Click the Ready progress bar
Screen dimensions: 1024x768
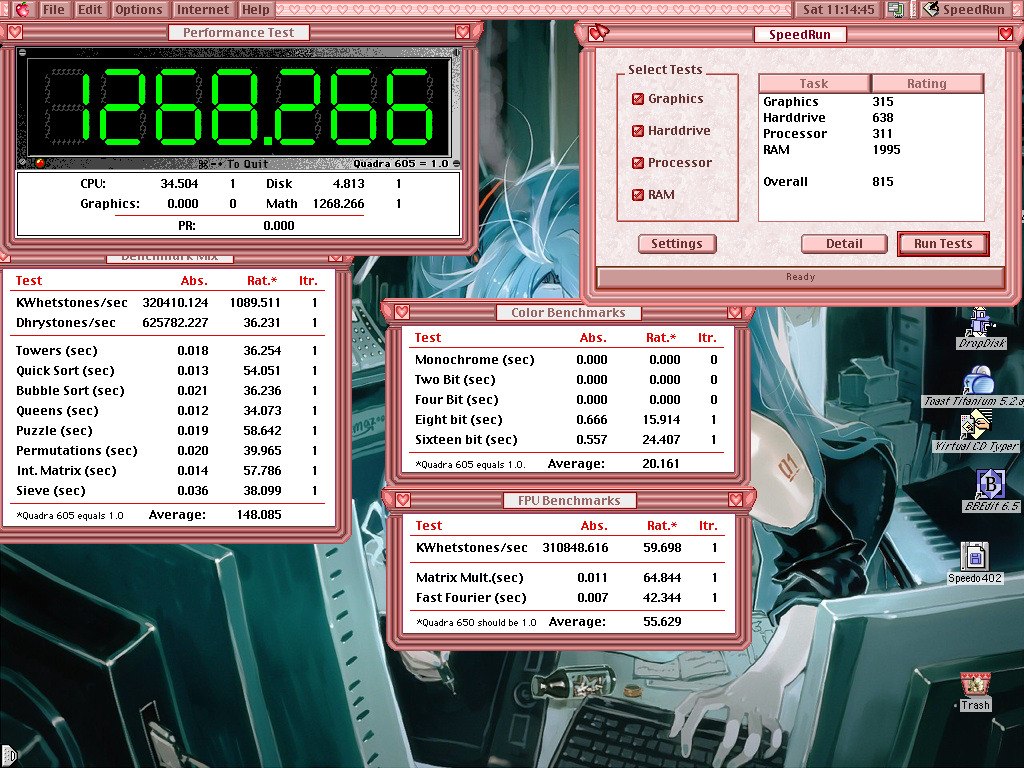click(x=800, y=277)
